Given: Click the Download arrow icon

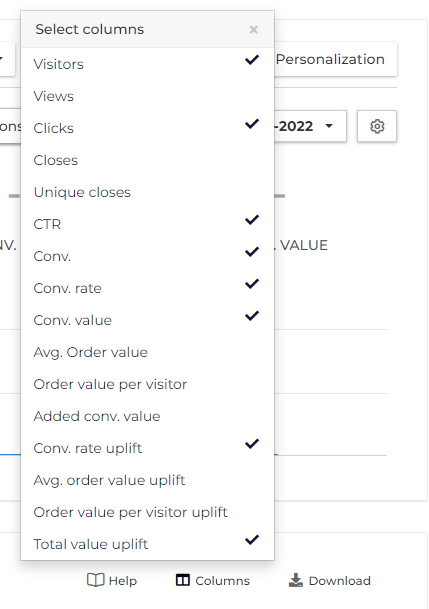Looking at the screenshot, I should pos(296,580).
